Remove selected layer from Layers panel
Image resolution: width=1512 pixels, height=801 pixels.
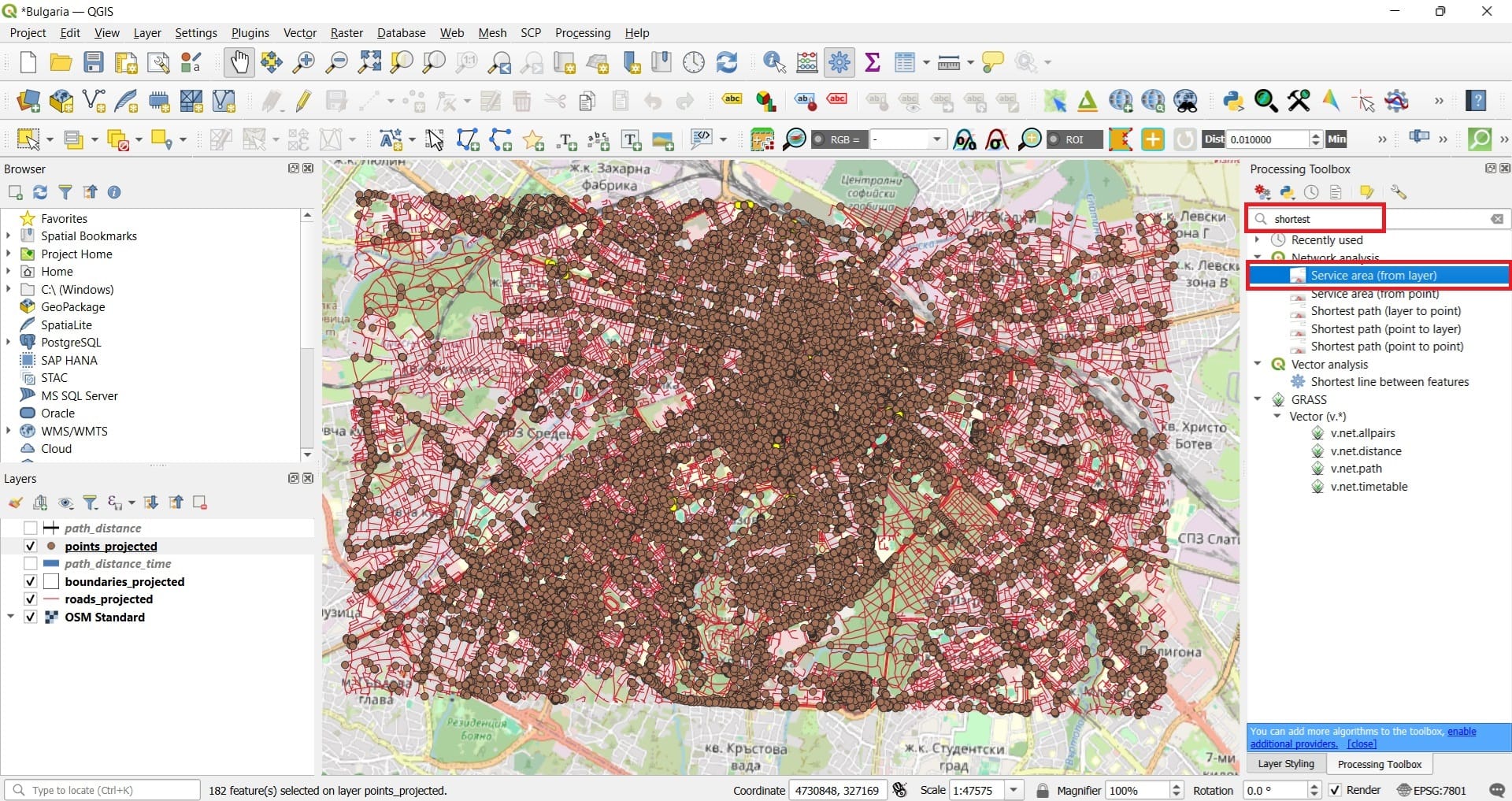coord(200,502)
